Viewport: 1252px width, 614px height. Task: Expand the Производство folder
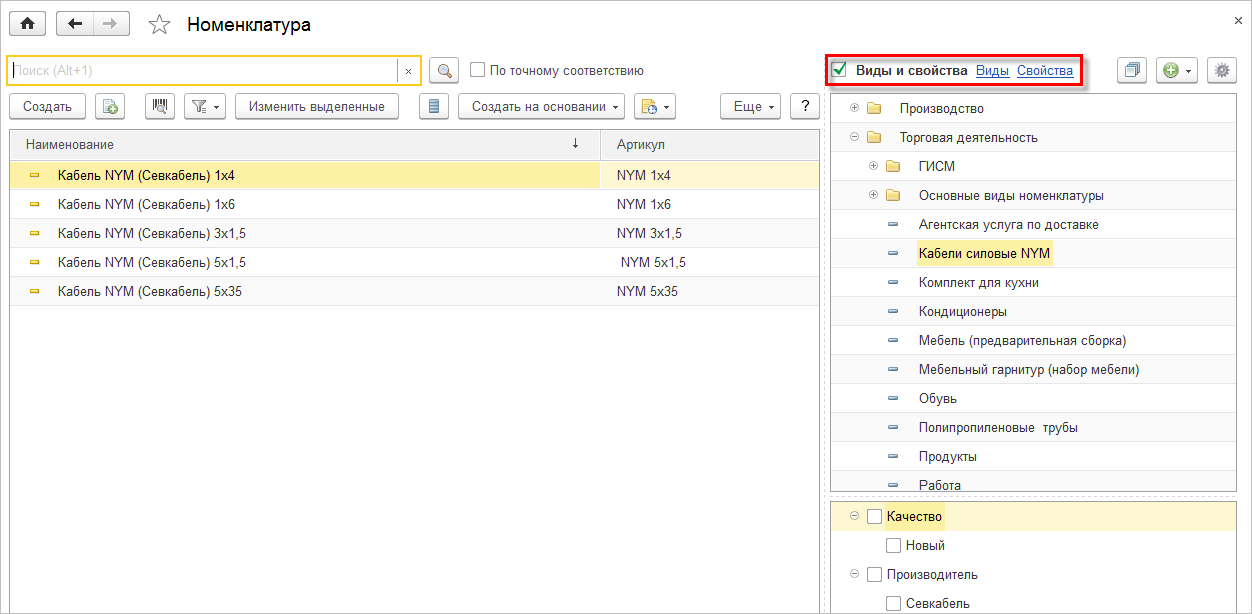(x=854, y=108)
